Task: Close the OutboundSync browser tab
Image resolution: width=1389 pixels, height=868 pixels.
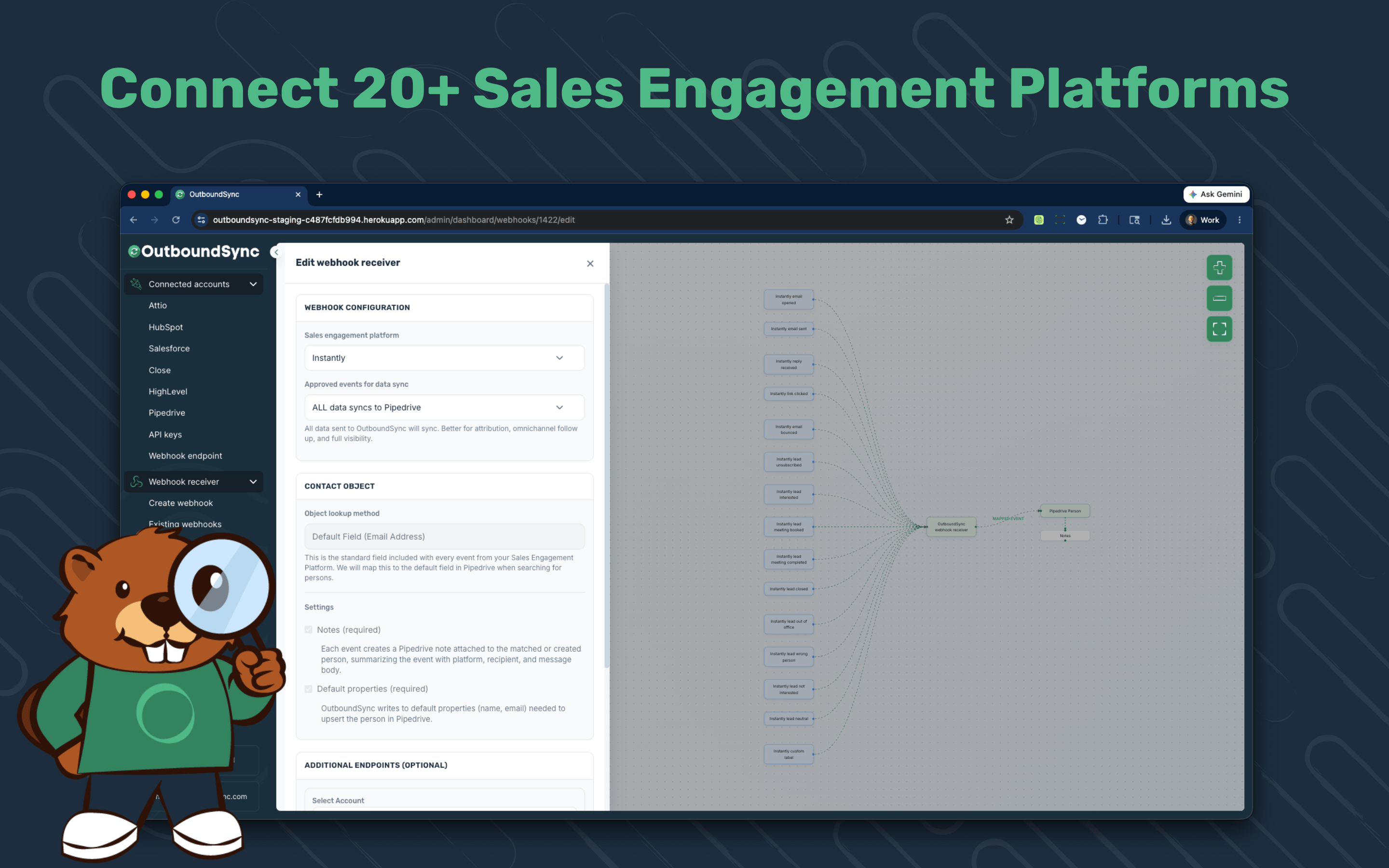Action: [x=298, y=195]
